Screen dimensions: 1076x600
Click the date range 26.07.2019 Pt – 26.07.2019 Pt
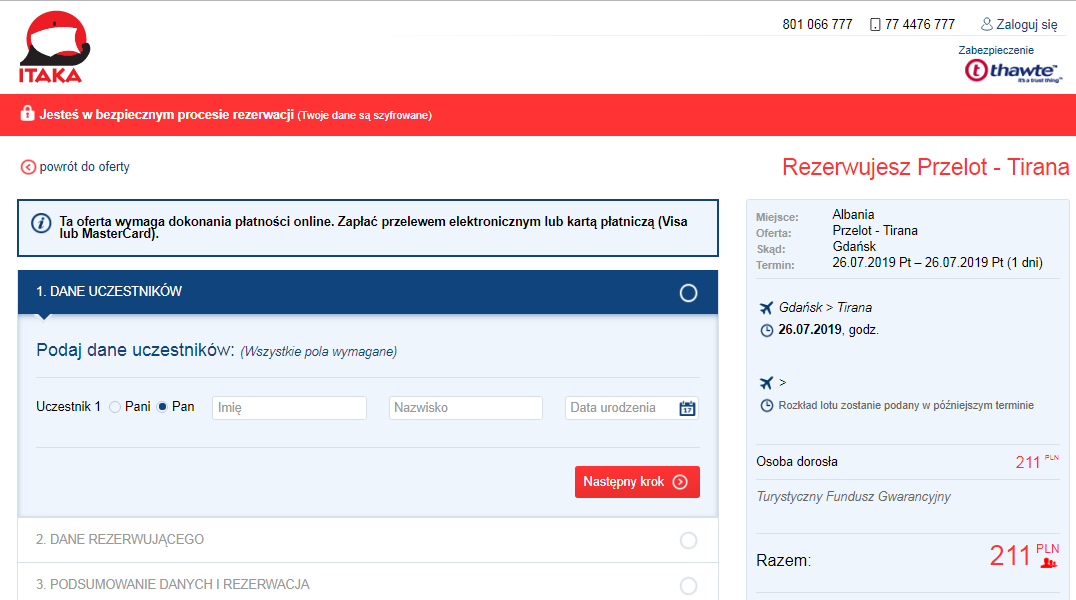[x=918, y=262]
